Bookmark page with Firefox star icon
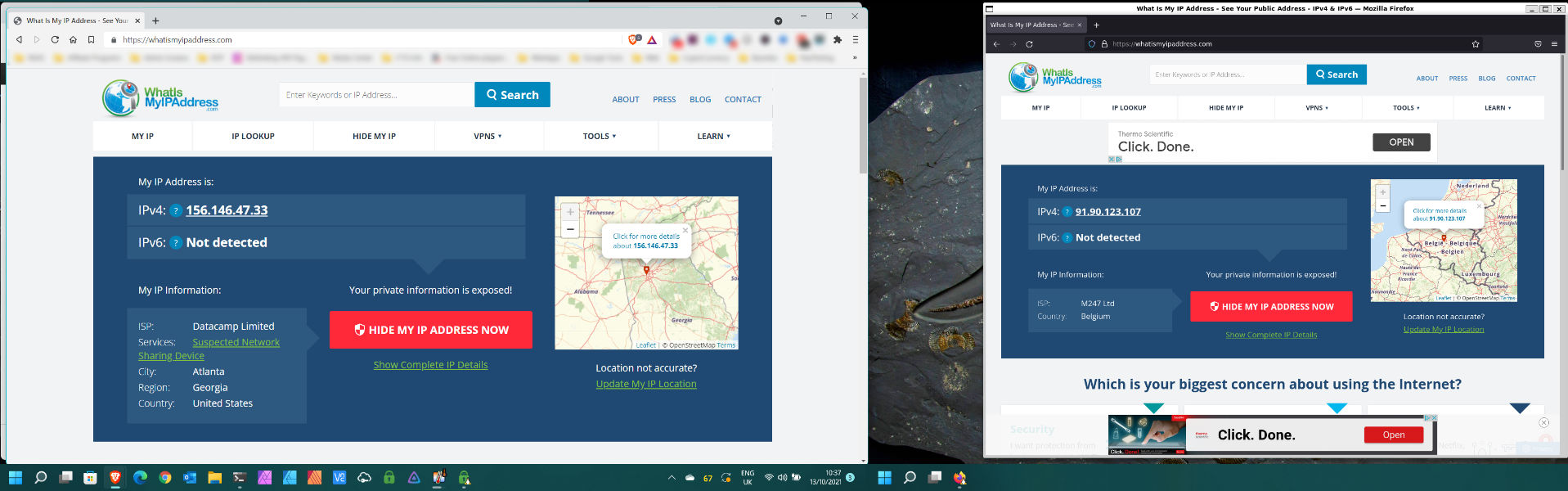1568x491 pixels. 1476,44
